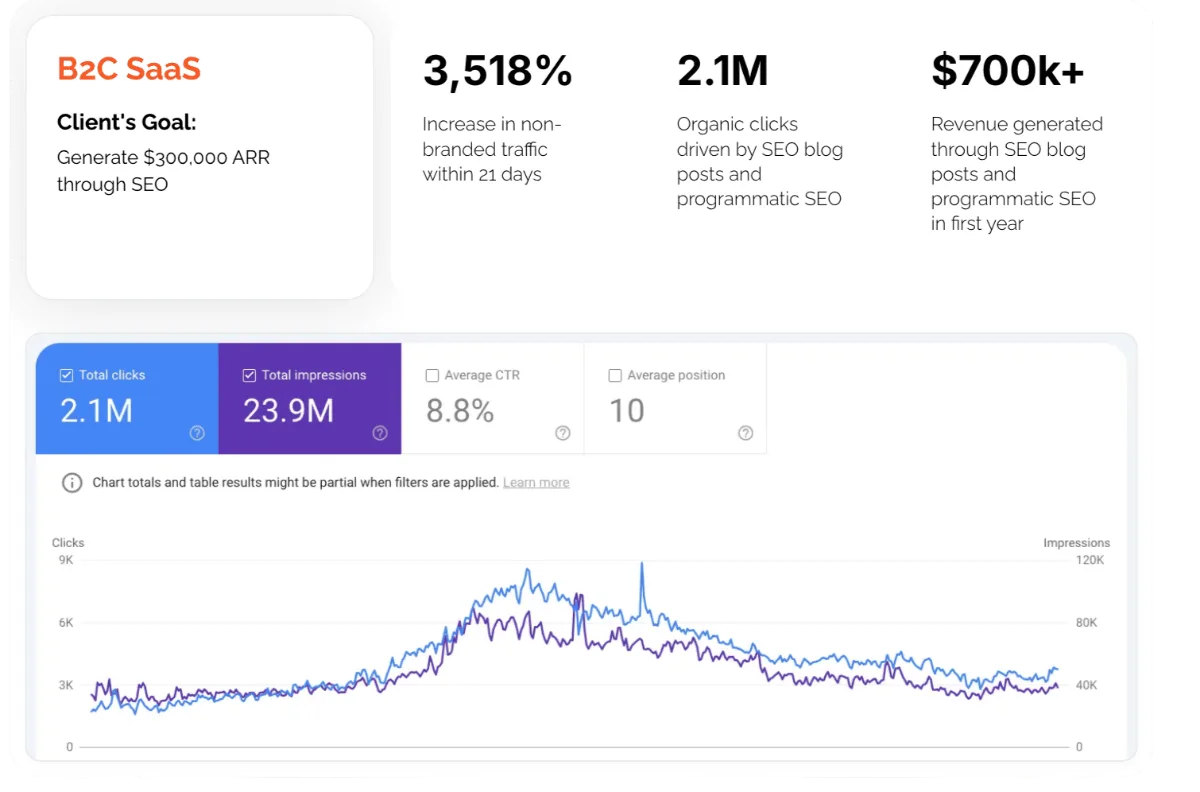Open help icon on Average CTR card
Image resolution: width=1200 pixels, height=792 pixels.
pyautogui.click(x=563, y=433)
